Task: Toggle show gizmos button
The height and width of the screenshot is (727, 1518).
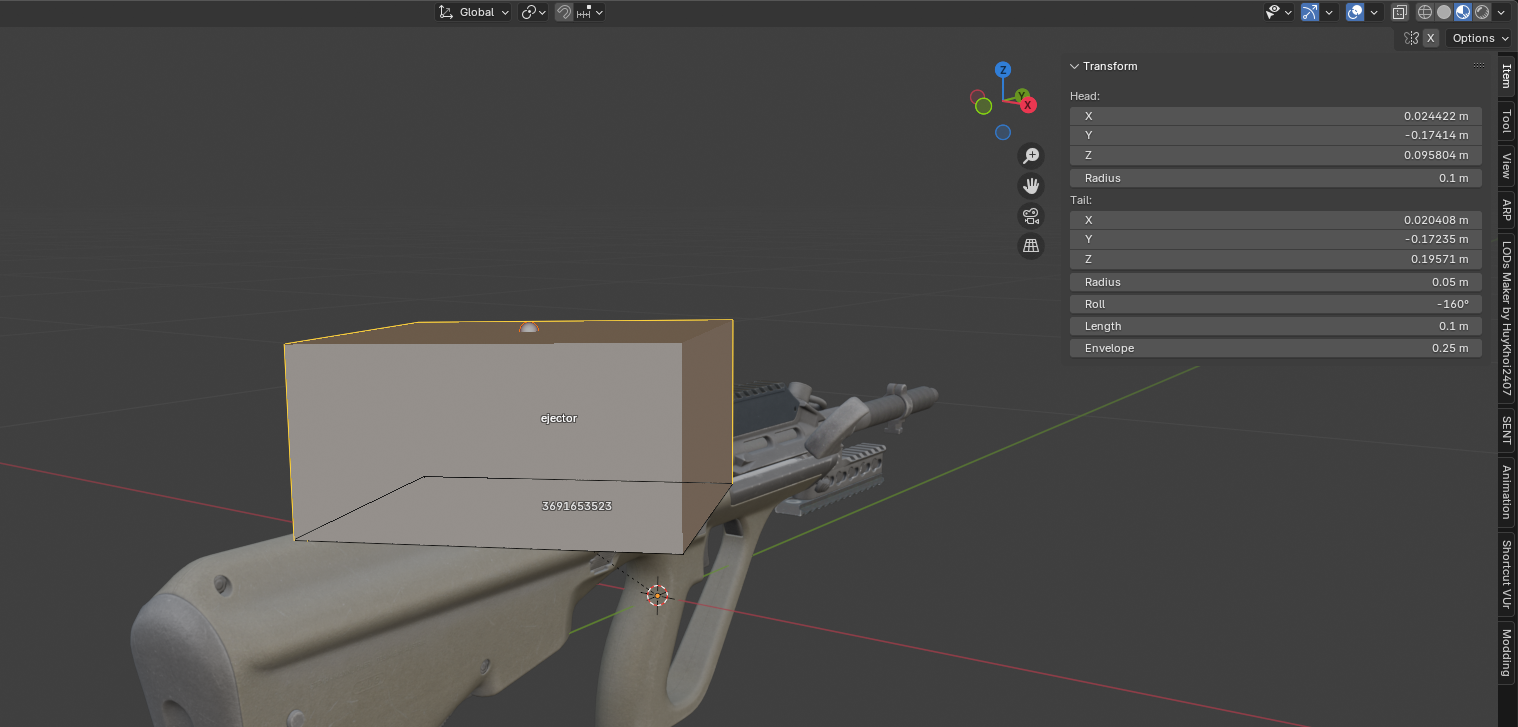Action: pos(1310,12)
